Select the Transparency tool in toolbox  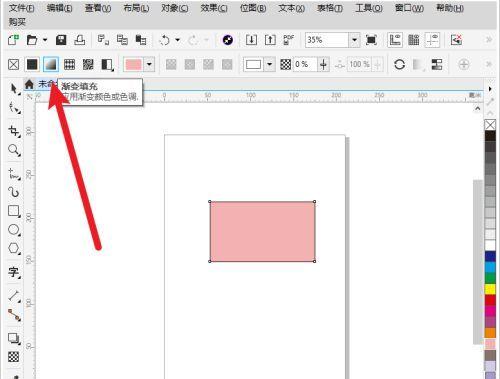coord(14,357)
